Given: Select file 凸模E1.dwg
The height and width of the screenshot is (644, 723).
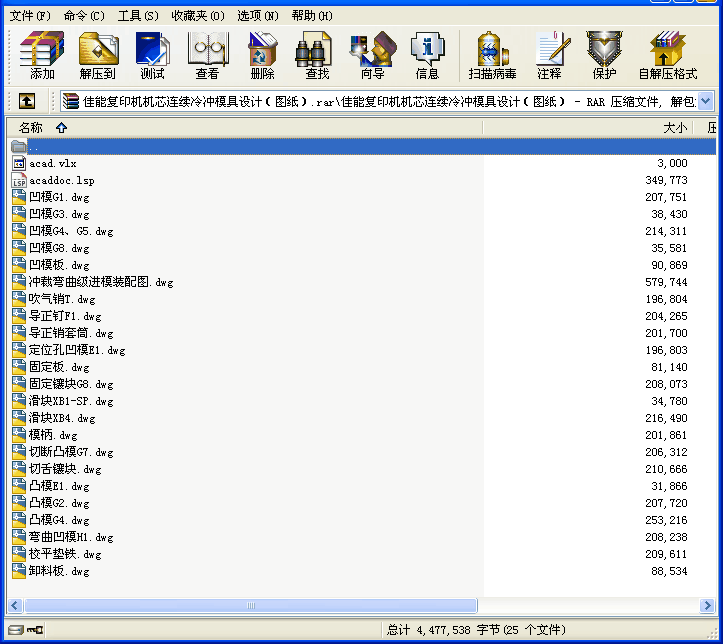Looking at the screenshot, I should pos(59,486).
